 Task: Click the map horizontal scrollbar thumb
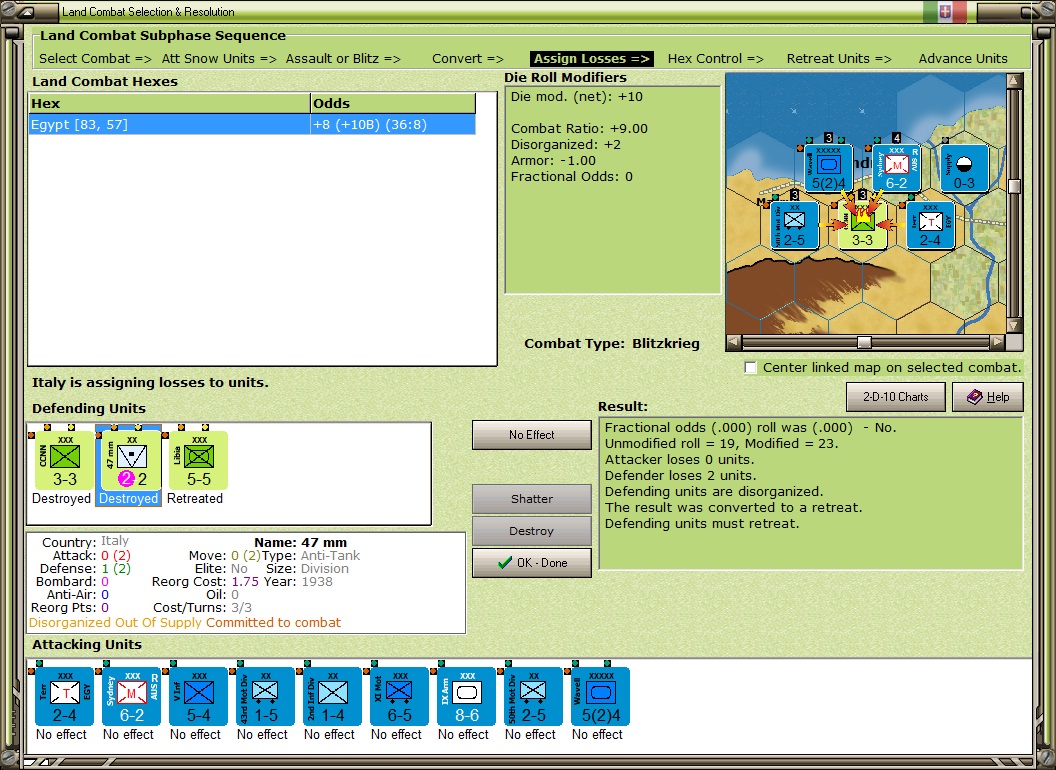tap(864, 342)
